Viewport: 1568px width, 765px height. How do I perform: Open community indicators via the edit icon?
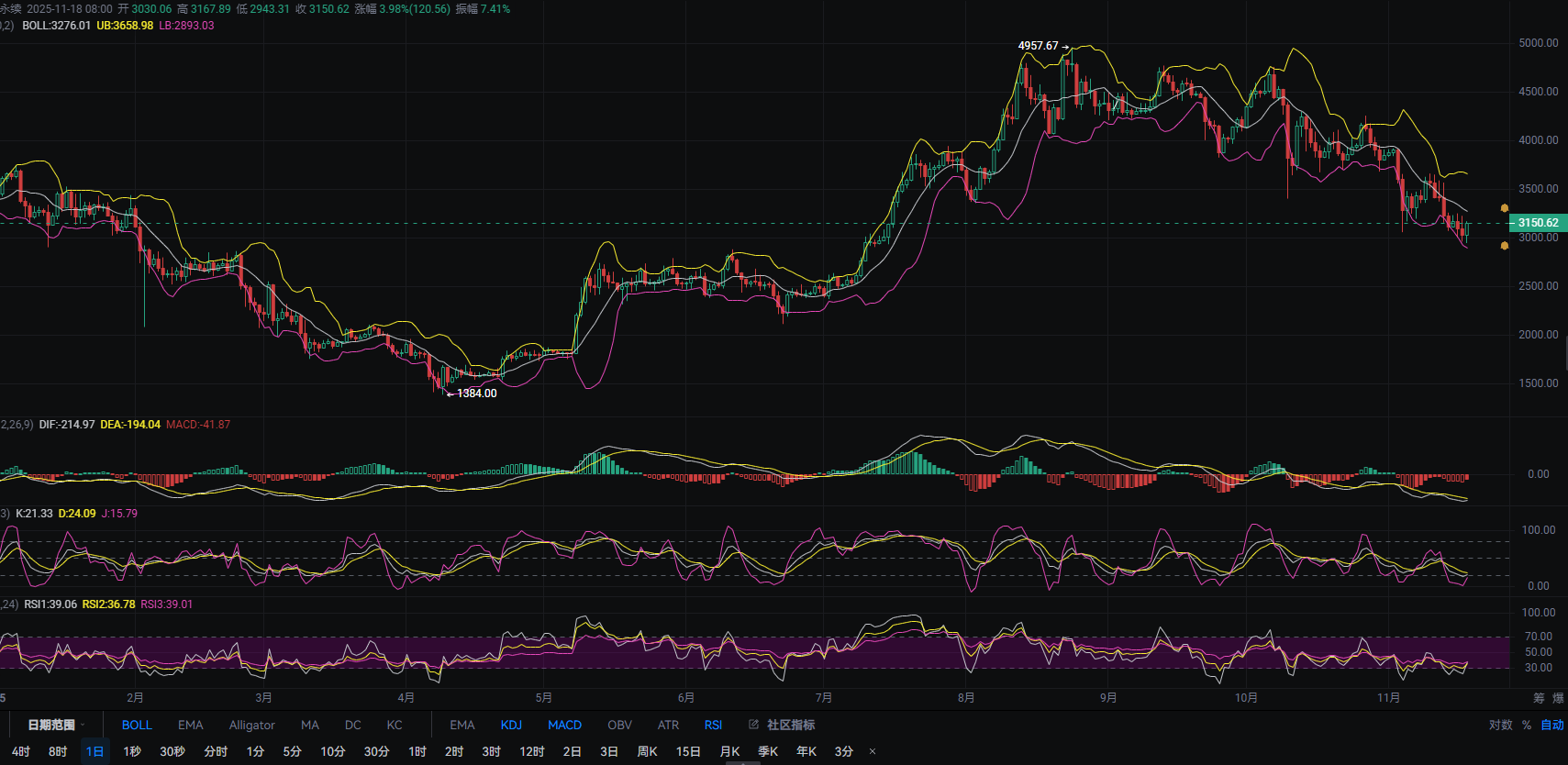(753, 725)
